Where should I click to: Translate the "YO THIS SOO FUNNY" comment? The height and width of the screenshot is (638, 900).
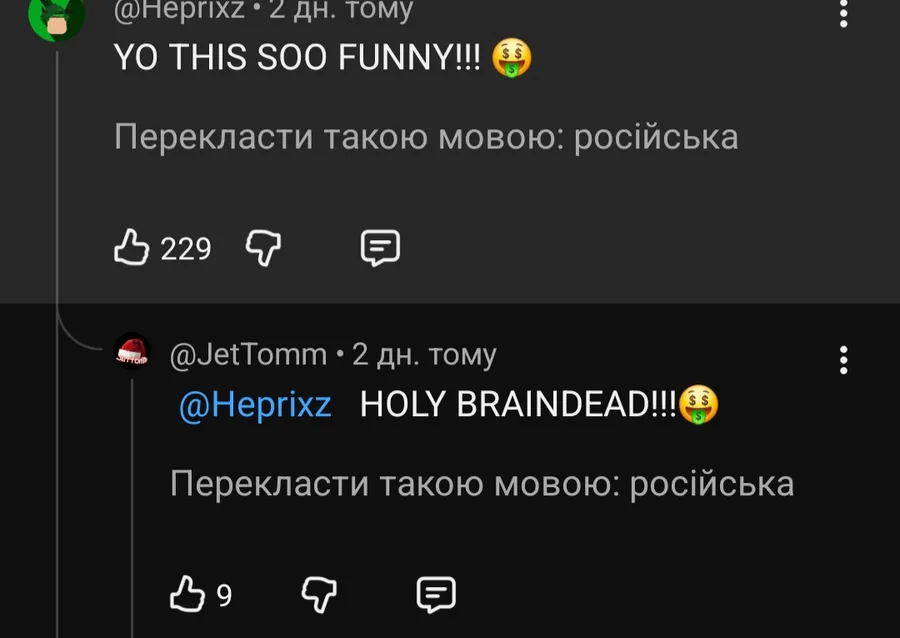pyautogui.click(x=426, y=137)
